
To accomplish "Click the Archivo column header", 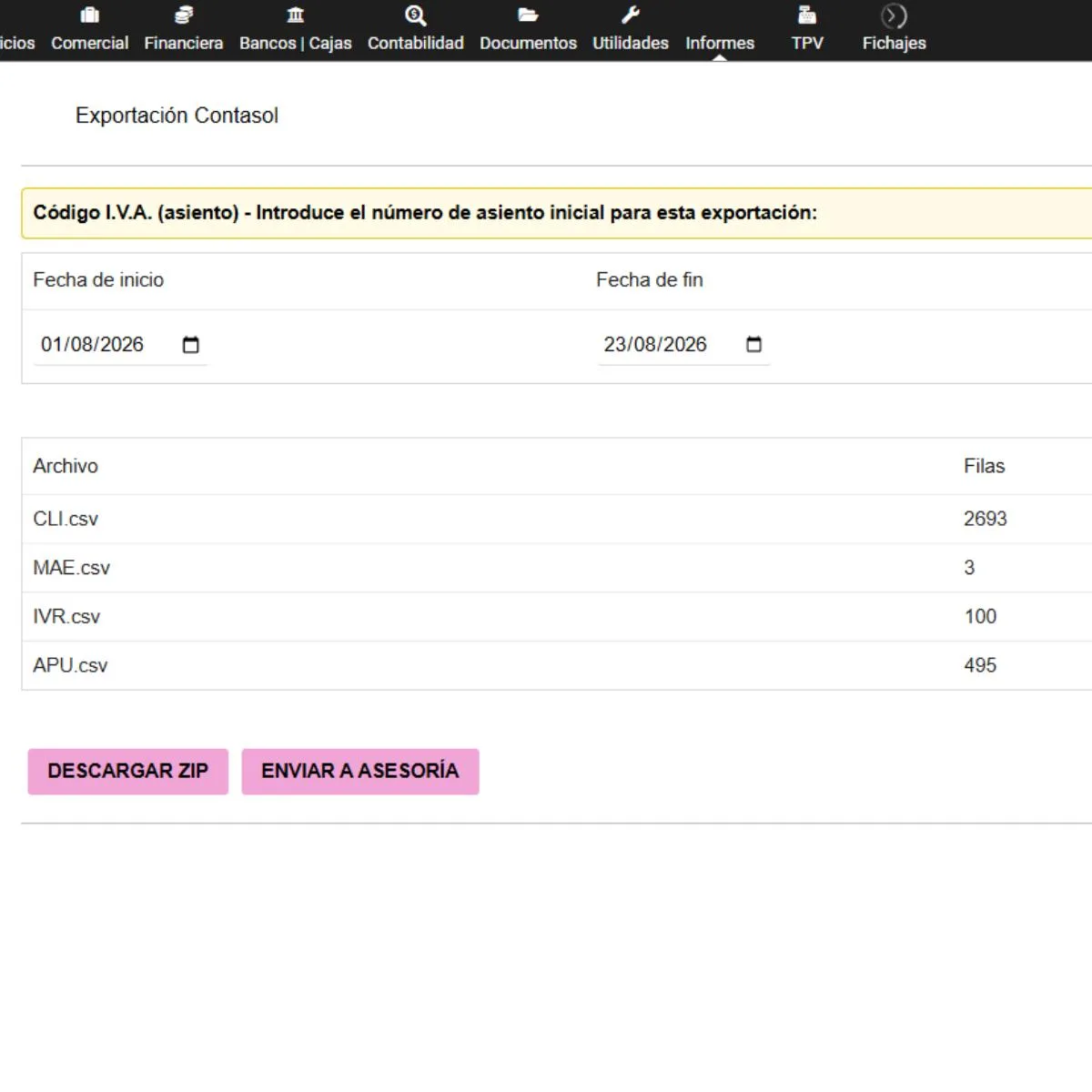I will click(66, 466).
